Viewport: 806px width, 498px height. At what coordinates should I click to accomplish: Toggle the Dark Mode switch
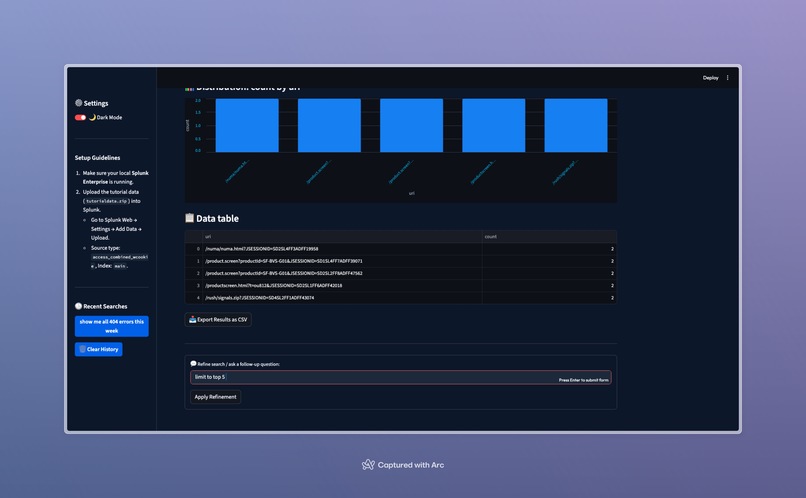pos(80,117)
